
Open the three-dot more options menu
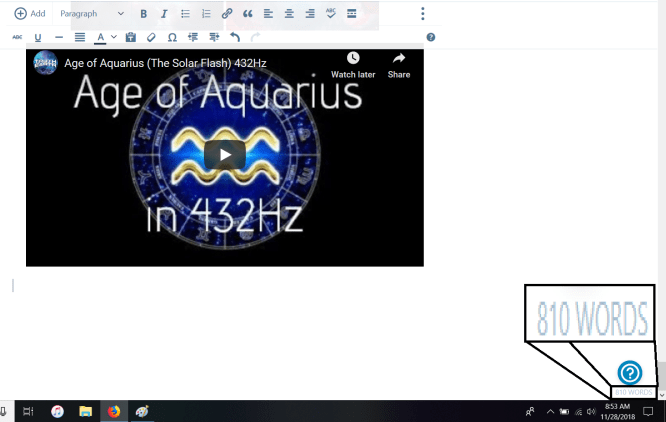coord(423,14)
